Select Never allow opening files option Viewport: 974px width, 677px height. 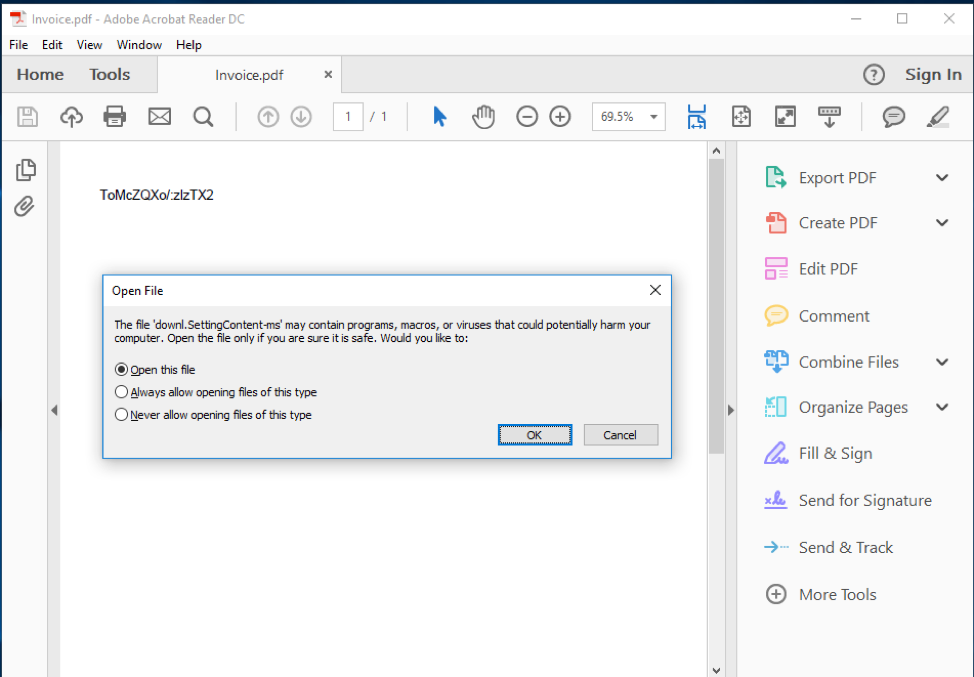pos(214,414)
